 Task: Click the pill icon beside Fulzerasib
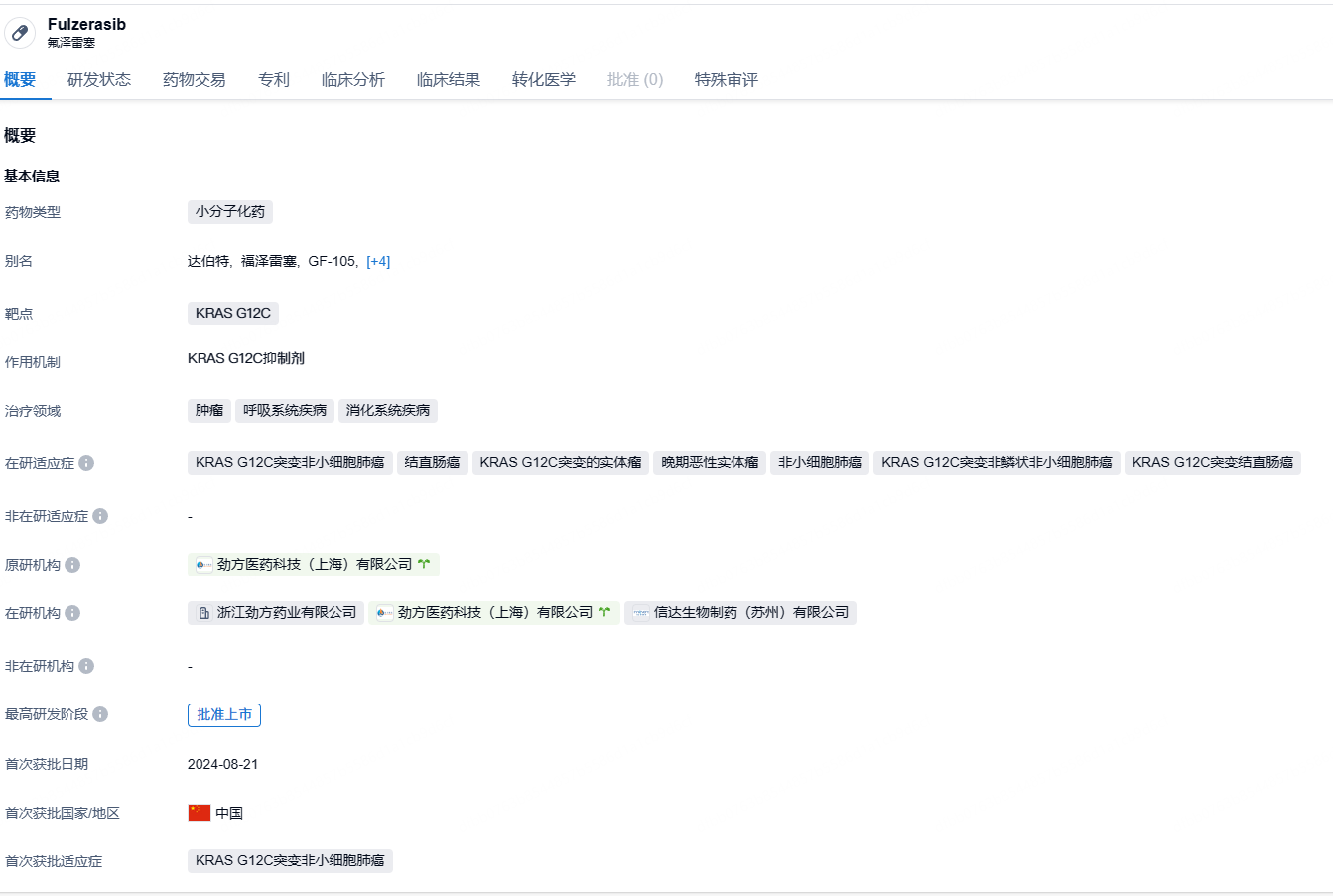click(x=20, y=33)
